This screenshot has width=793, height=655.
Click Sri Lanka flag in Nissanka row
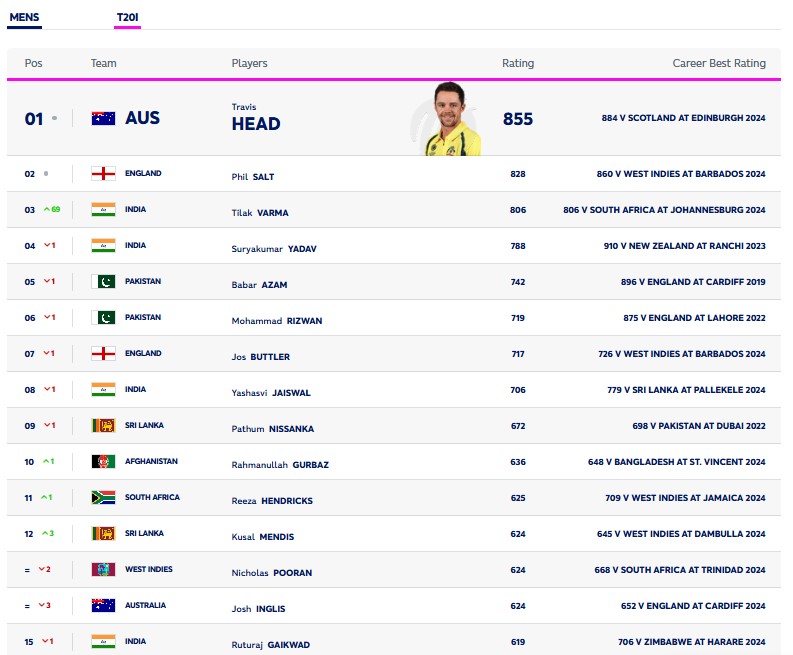(103, 426)
